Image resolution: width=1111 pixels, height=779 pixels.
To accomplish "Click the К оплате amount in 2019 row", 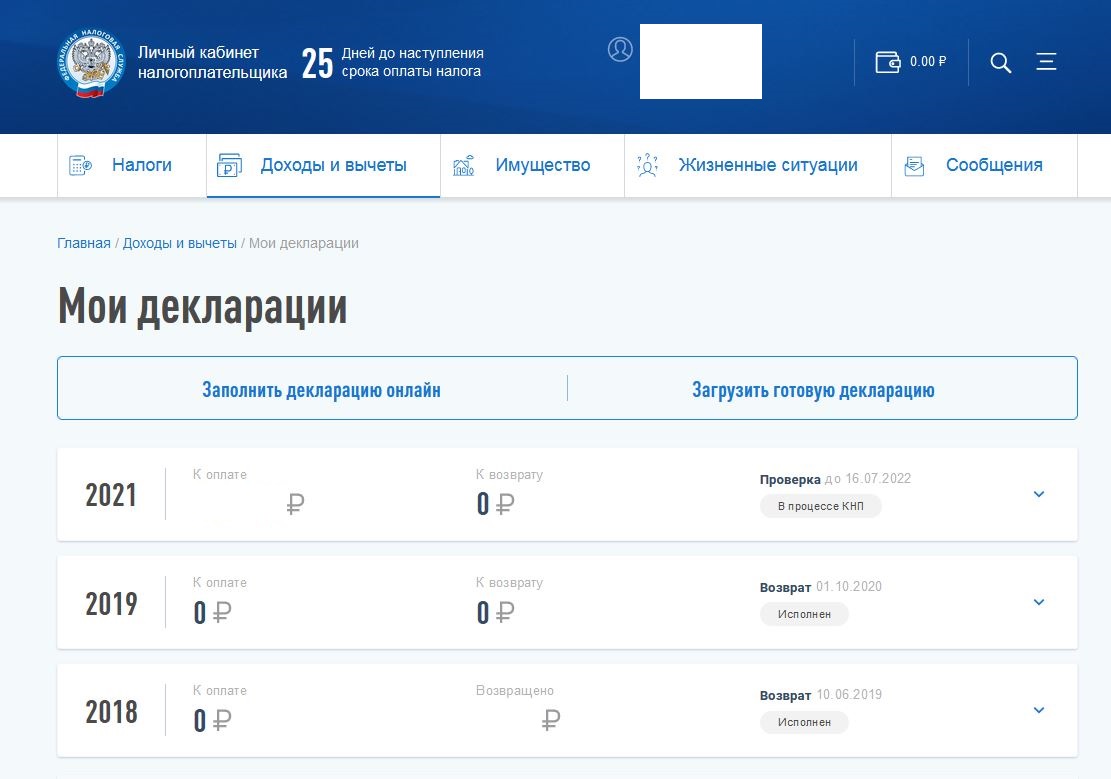I will click(212, 612).
